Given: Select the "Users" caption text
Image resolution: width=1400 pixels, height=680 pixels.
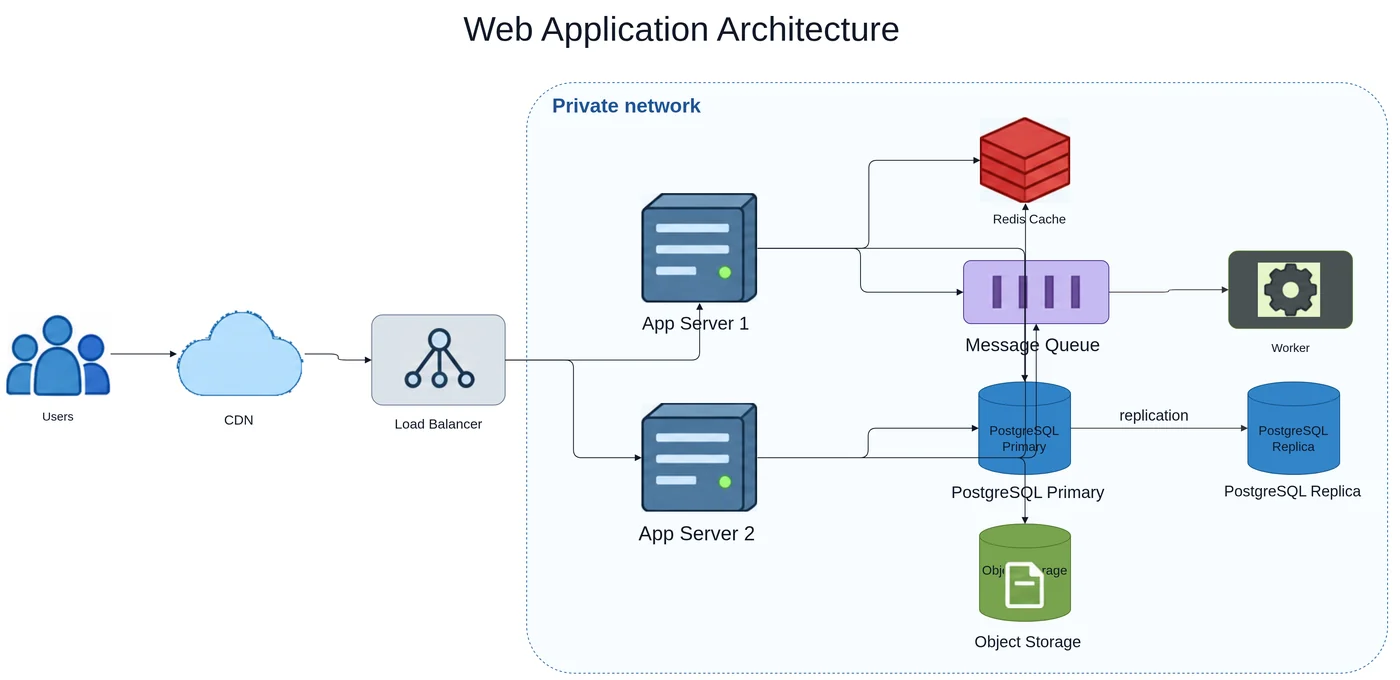Looking at the screenshot, I should (x=58, y=416).
